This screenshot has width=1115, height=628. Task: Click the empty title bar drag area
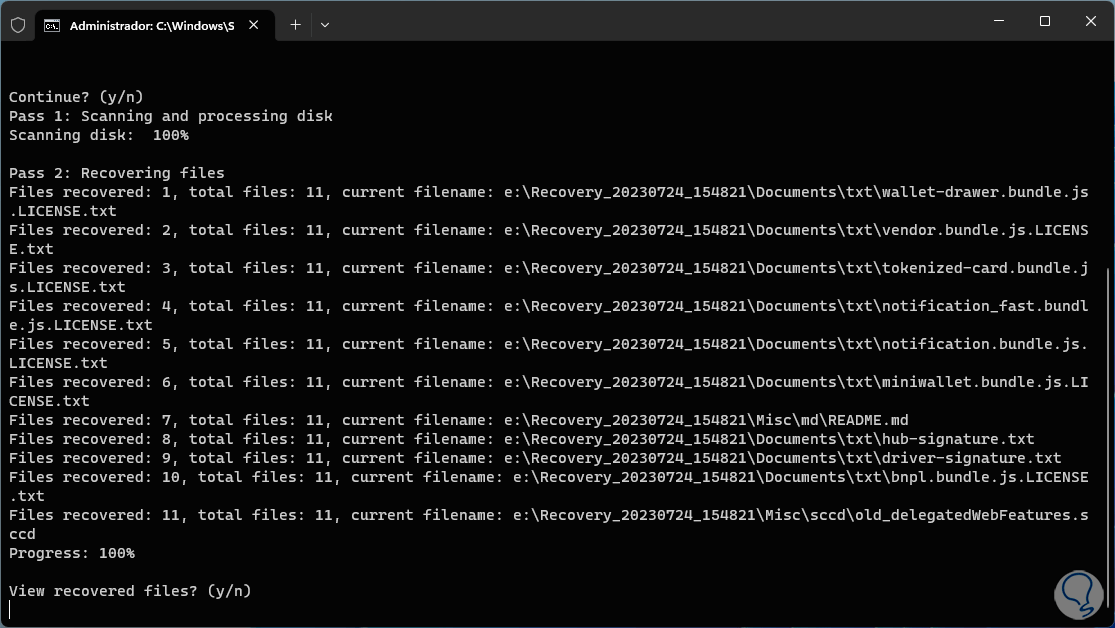(x=650, y=22)
